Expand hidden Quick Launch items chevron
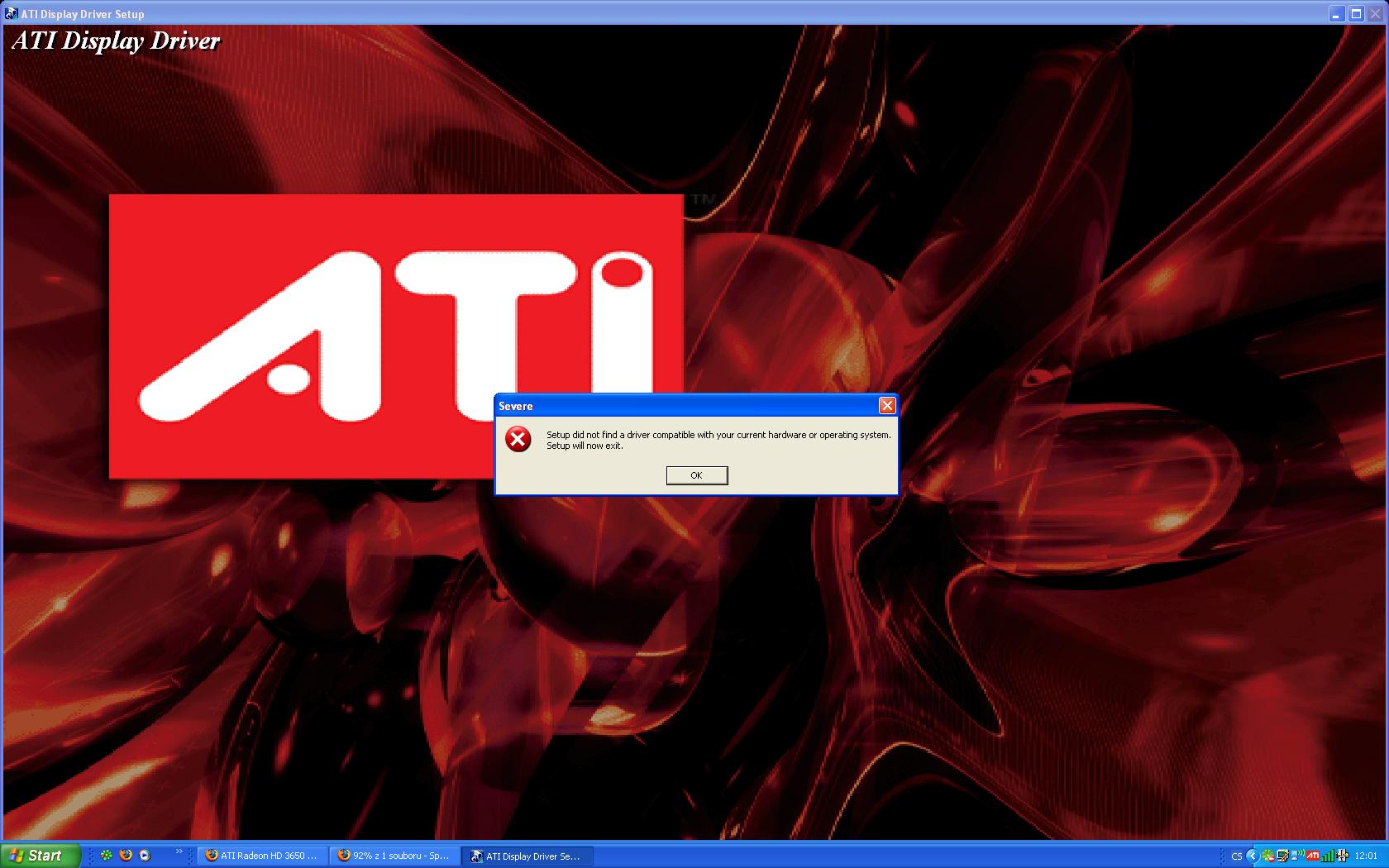The height and width of the screenshot is (868, 1389). [x=179, y=852]
